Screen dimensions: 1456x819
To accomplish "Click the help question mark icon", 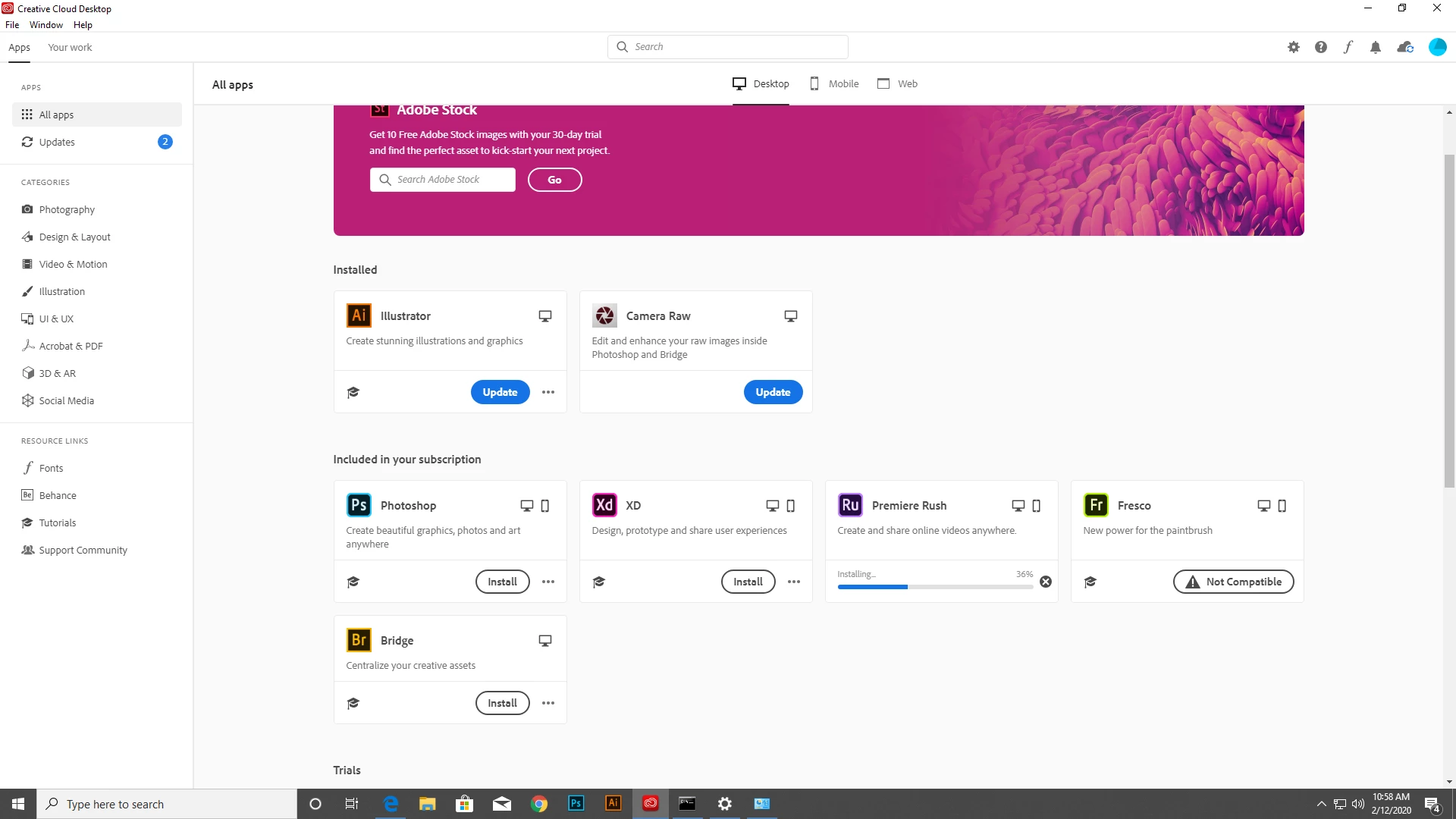I will 1320,47.
